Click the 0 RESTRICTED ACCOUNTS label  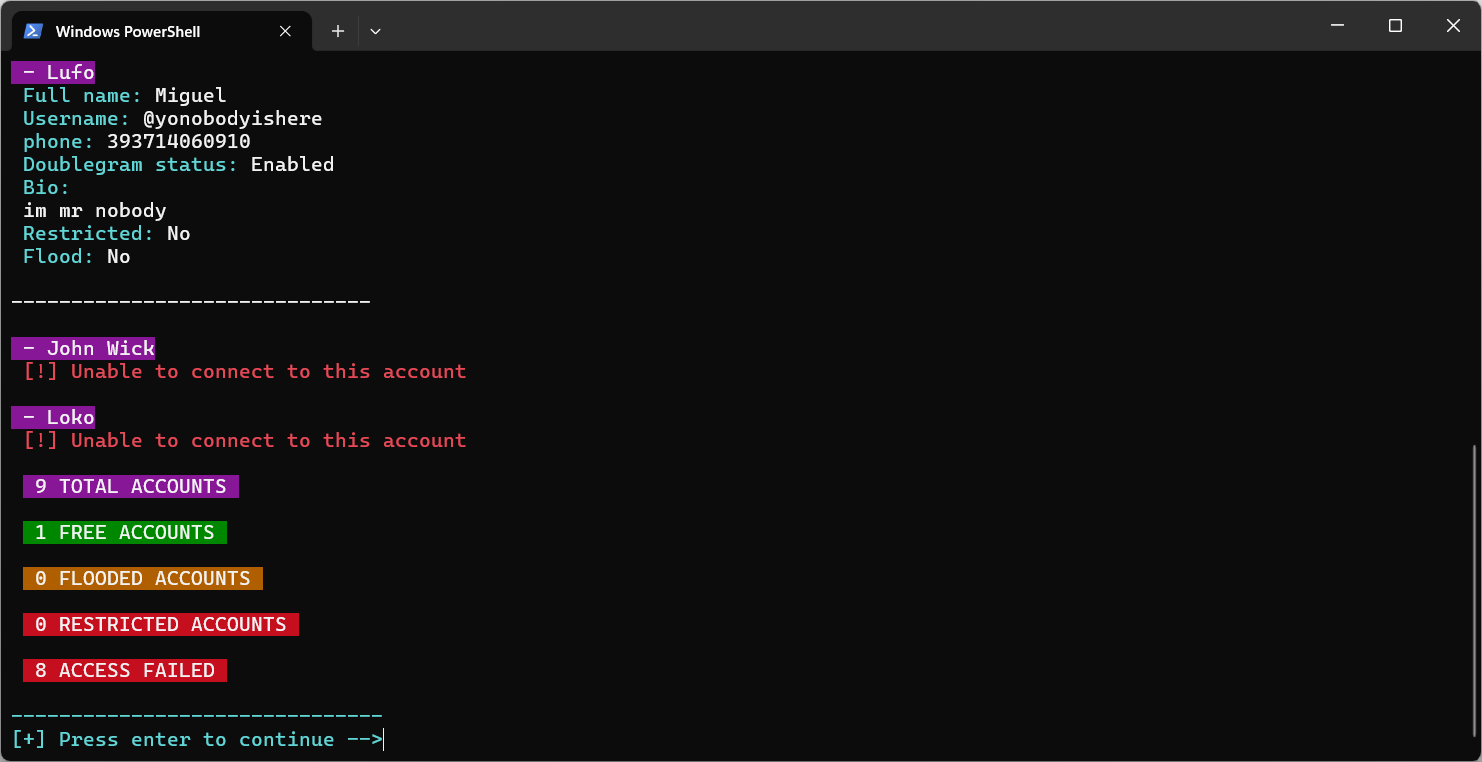pos(161,625)
